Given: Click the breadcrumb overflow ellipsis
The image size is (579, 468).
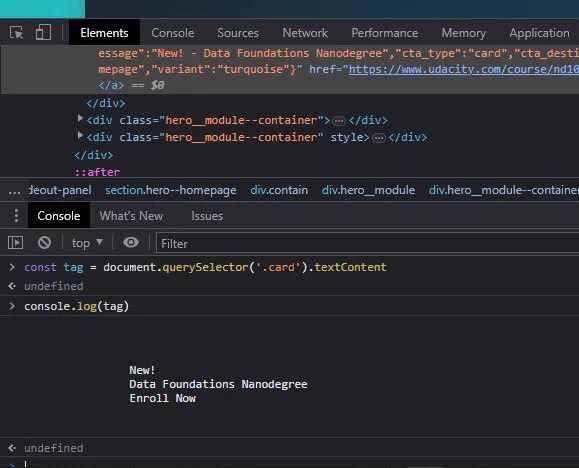Looking at the screenshot, I should pyautogui.click(x=15, y=191).
